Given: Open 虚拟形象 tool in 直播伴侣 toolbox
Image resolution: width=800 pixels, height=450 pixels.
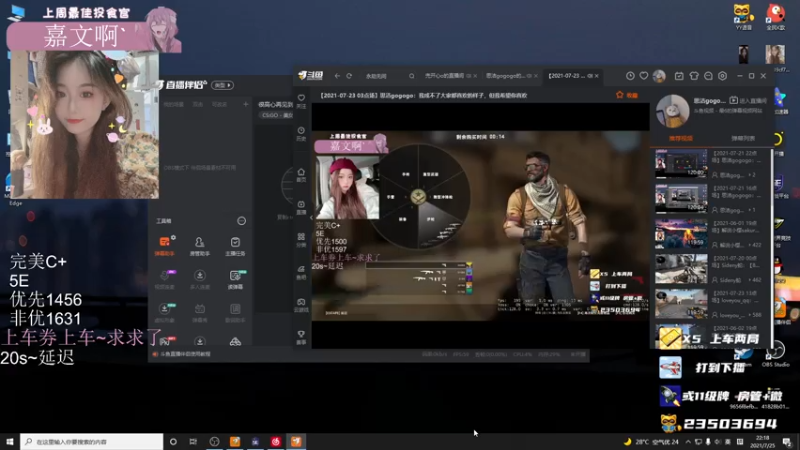Looking at the screenshot, I should pyautogui.click(x=165, y=312).
